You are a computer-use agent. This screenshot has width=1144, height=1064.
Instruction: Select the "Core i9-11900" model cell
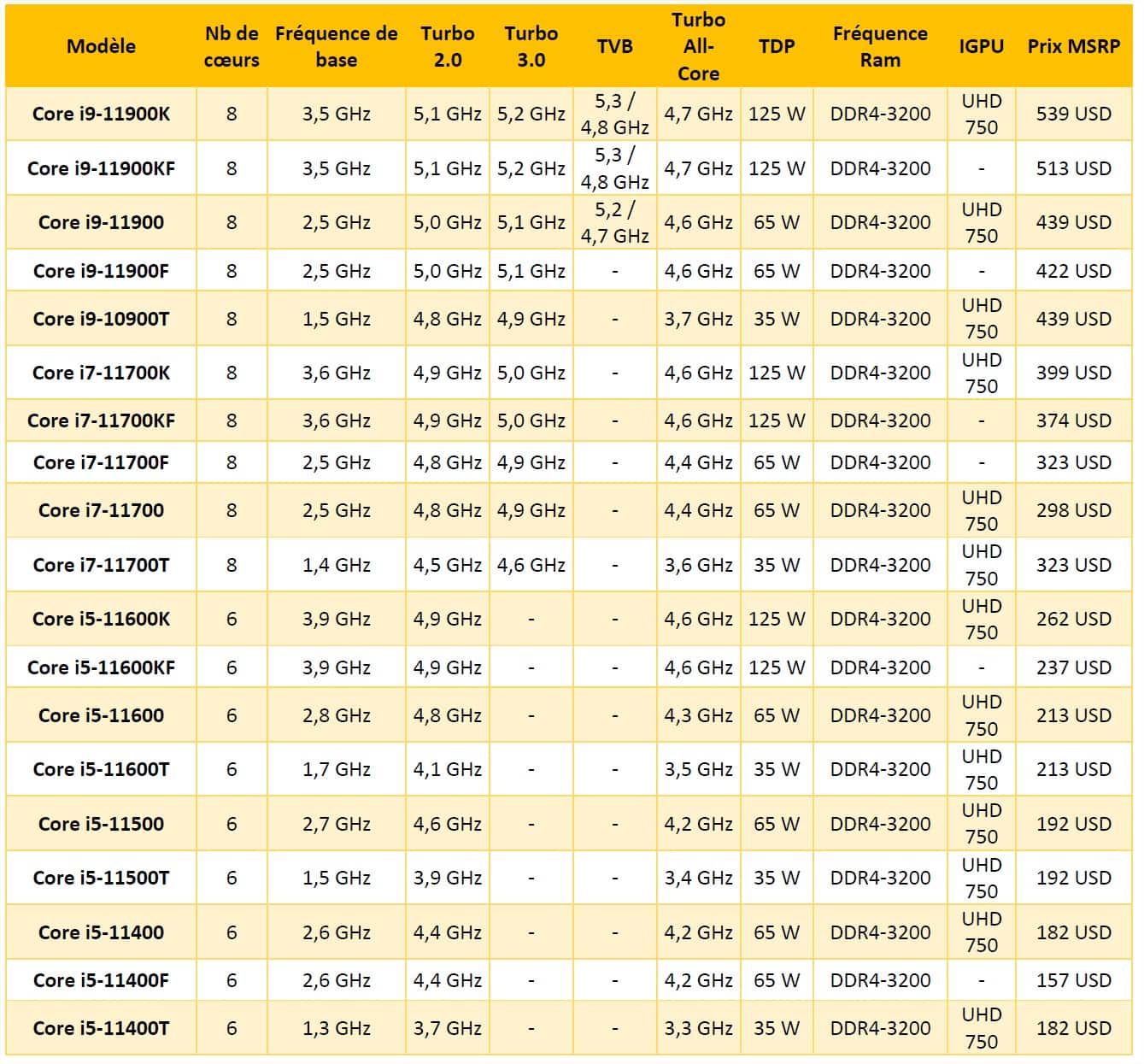pos(101,222)
